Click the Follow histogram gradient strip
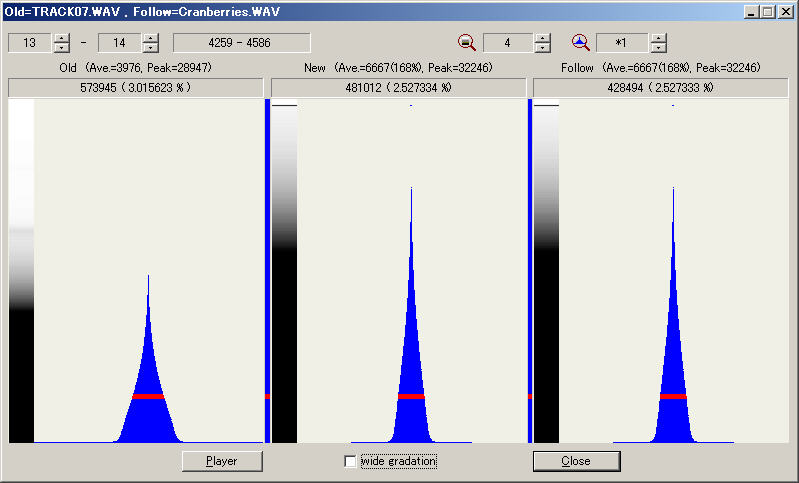Screen dimensions: 799x483 coord(546,271)
